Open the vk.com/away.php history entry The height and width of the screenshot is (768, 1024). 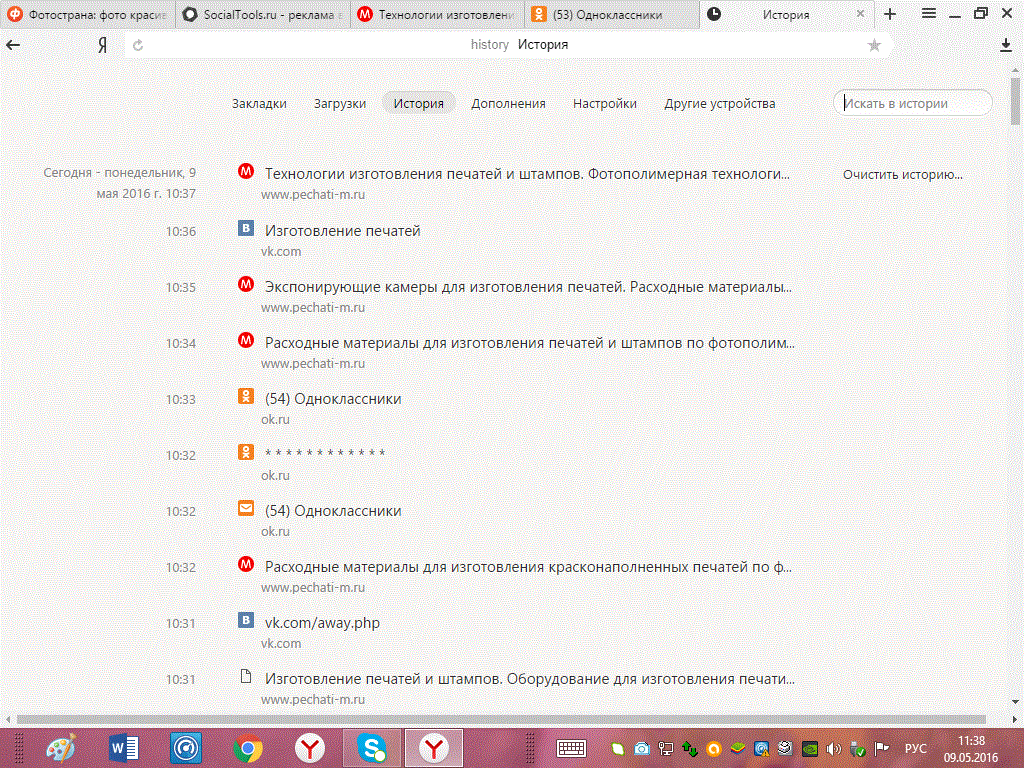pos(322,623)
